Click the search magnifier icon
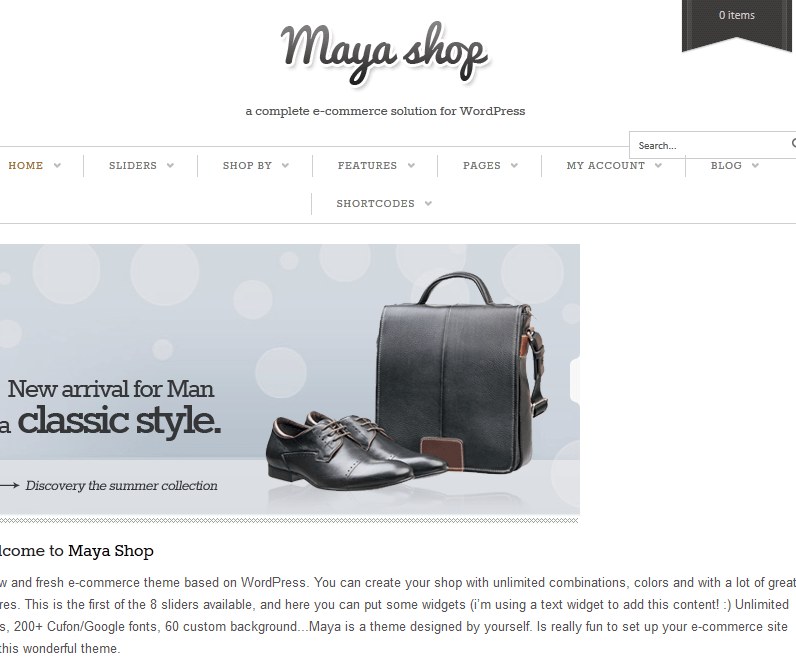 click(x=793, y=144)
